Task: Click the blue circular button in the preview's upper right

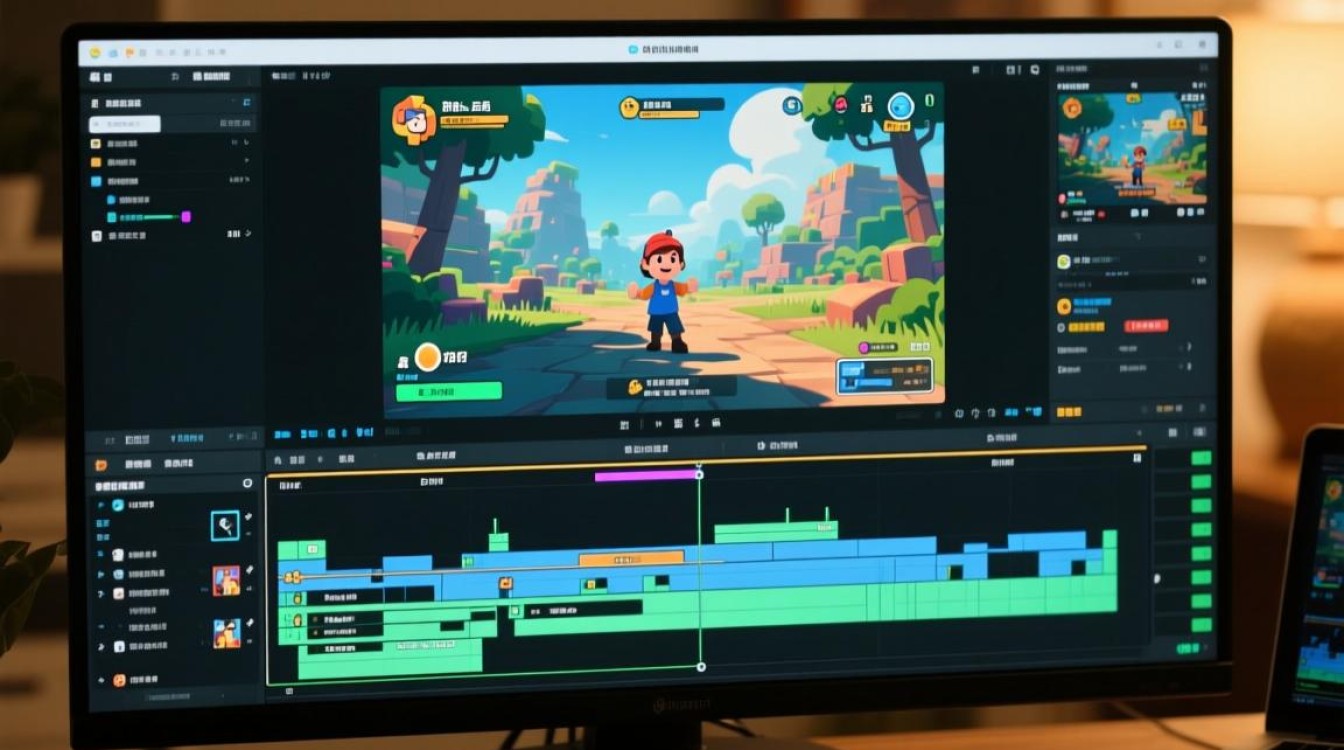Action: click(900, 106)
